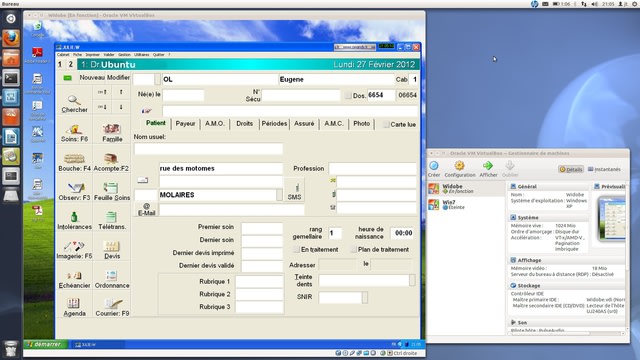This screenshot has width=640, height=360.
Task: Open the Imprimer menu
Action: click(93, 55)
